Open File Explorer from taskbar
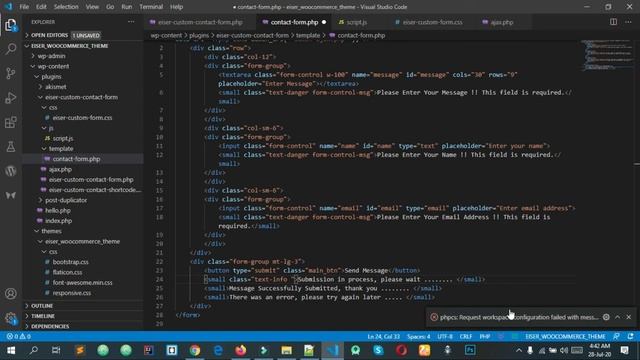This screenshot has height=360, width=640. [287, 350]
